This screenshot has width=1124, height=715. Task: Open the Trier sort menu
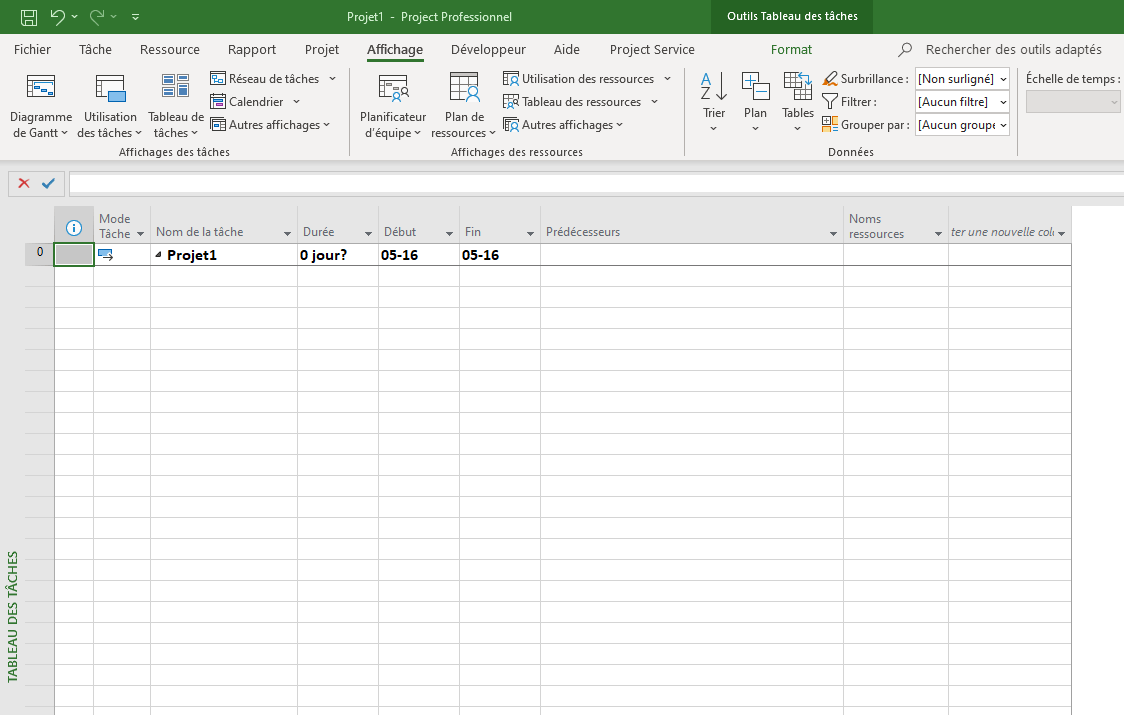714,103
